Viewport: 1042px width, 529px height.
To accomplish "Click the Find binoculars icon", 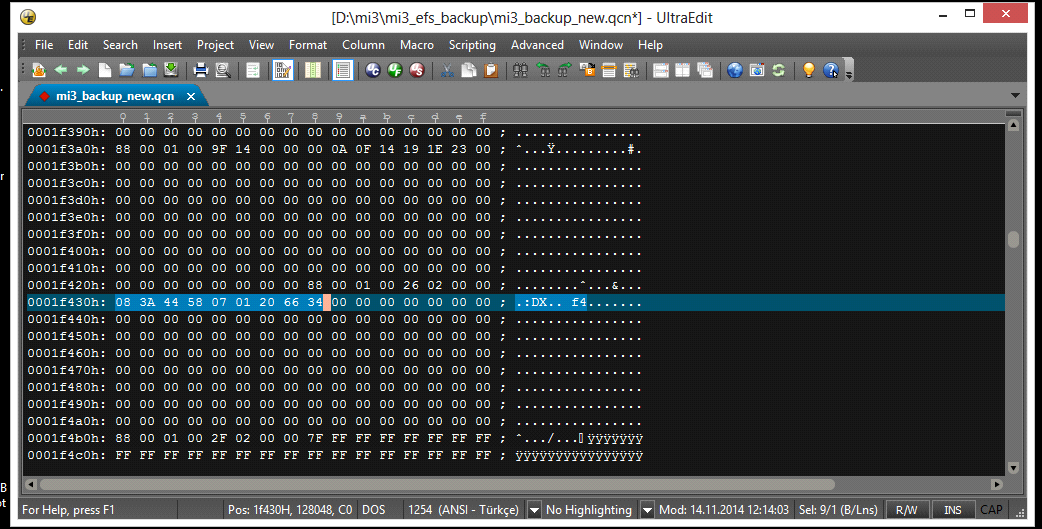I will [520, 70].
